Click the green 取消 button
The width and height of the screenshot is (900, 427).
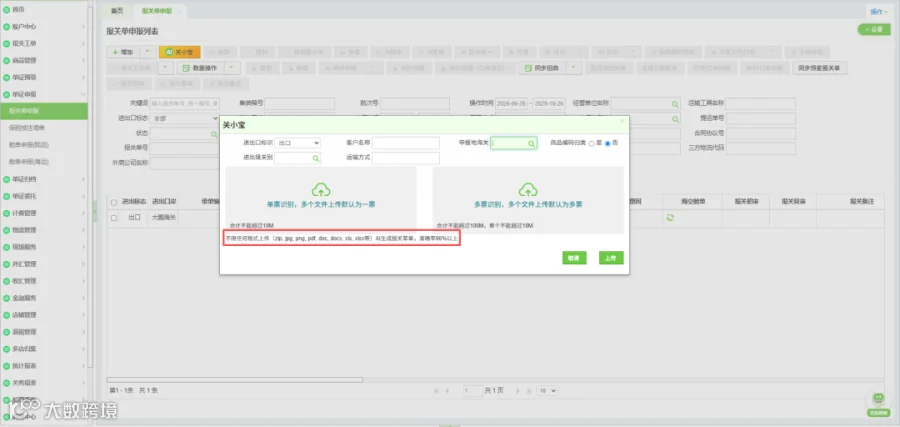pyautogui.click(x=574, y=258)
